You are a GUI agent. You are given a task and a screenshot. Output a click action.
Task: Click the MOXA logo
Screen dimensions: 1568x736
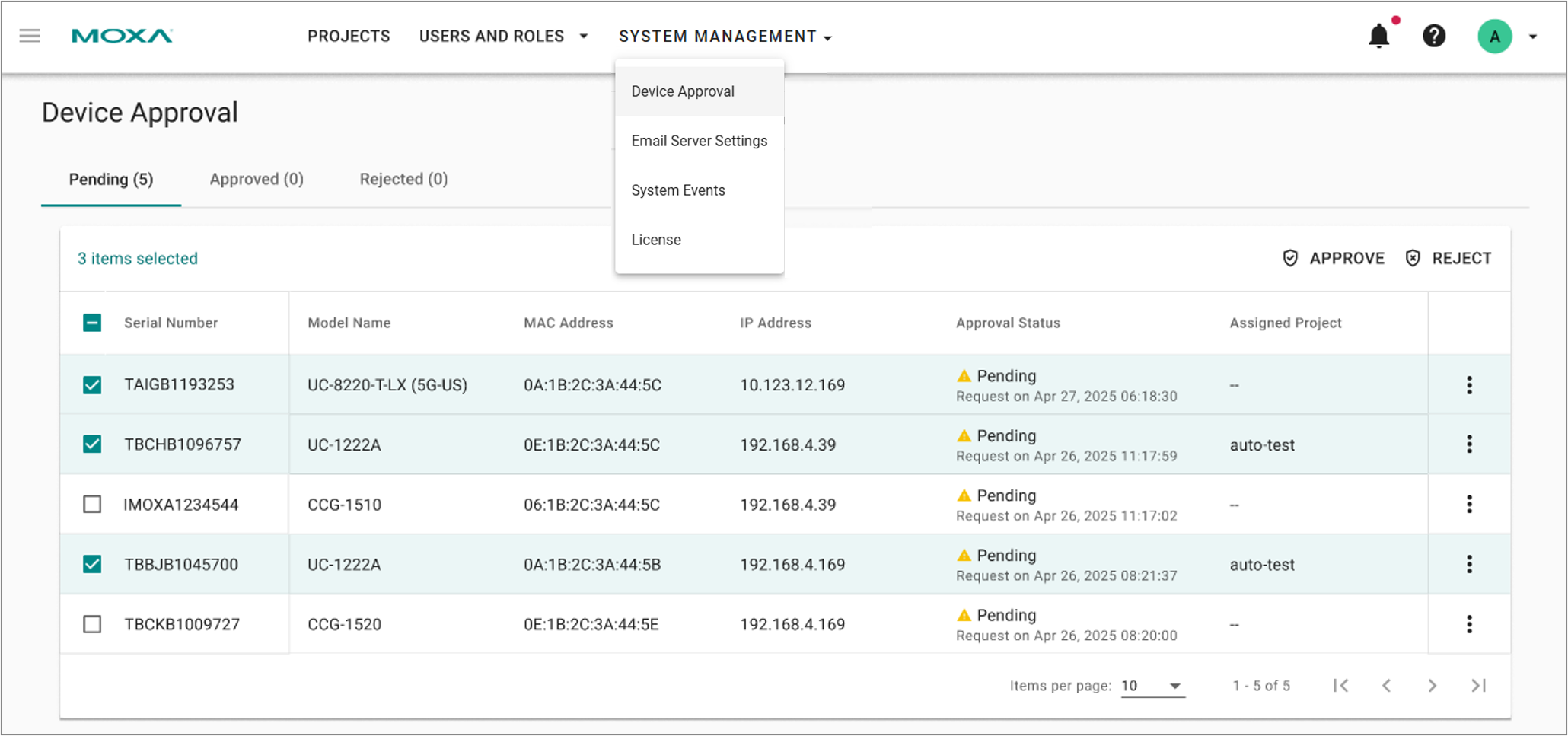(122, 36)
